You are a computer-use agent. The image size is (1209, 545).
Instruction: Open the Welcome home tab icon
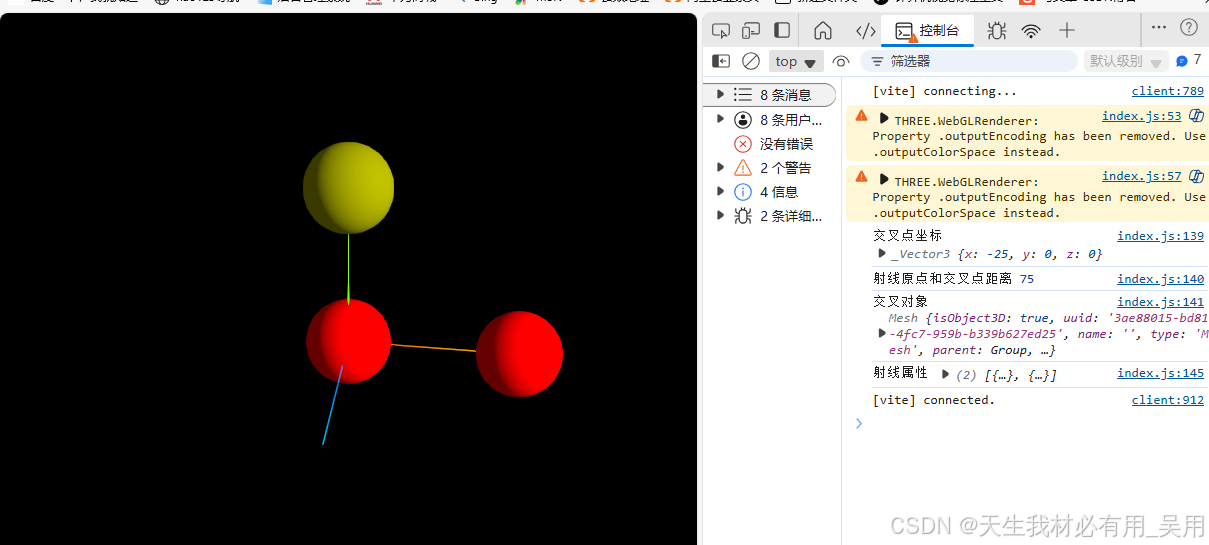pyautogui.click(x=822, y=30)
